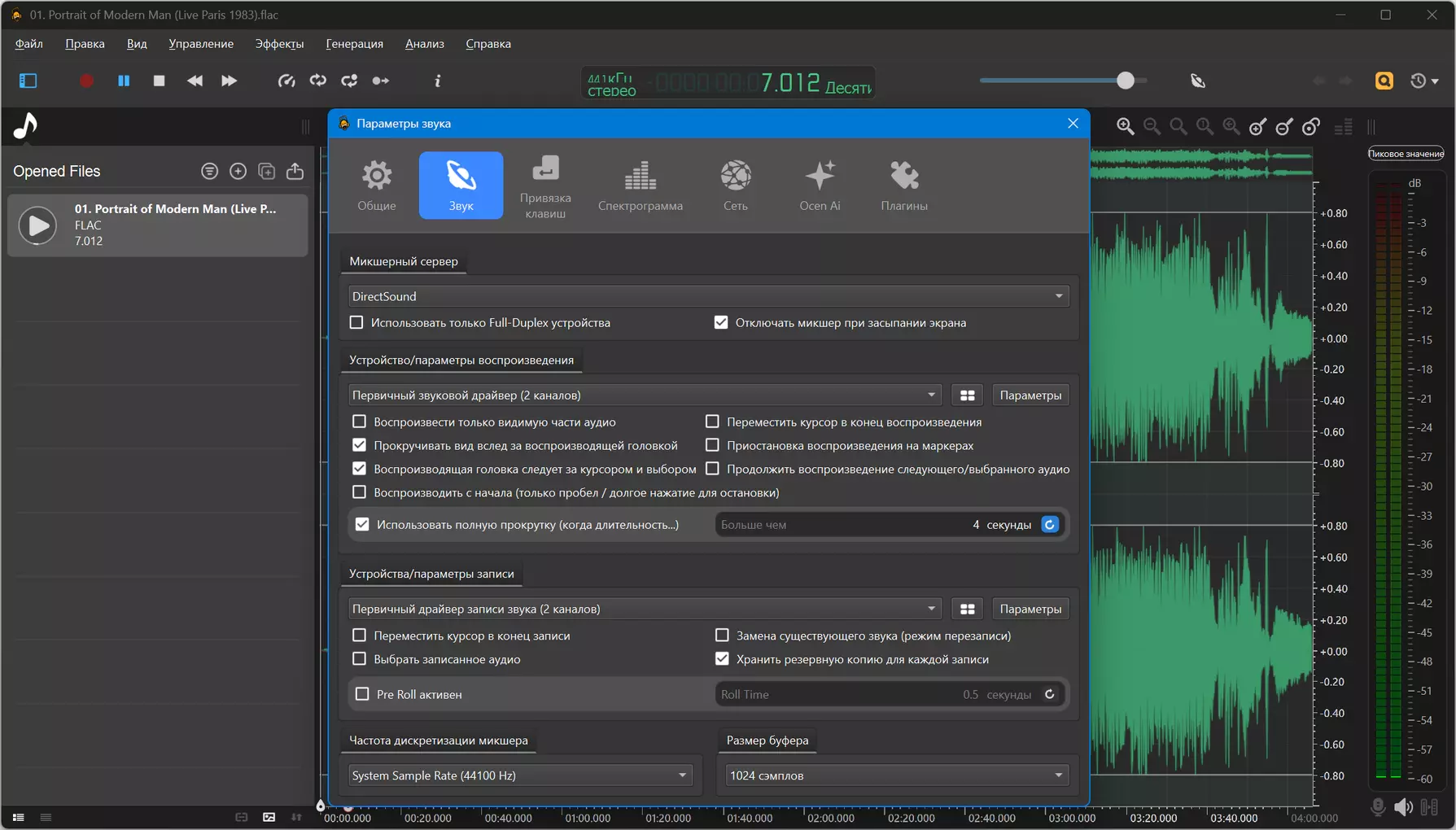
Task: Enable Выбрать записанное аудио checkbox
Action: click(x=359, y=659)
